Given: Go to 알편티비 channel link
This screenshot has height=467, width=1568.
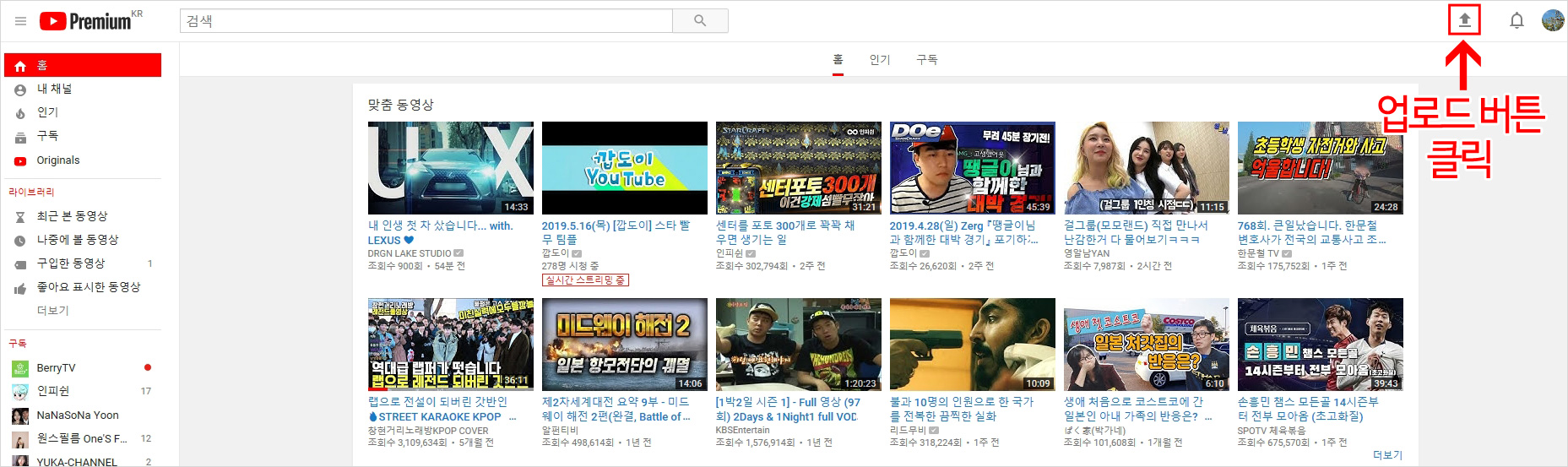Looking at the screenshot, I should coord(560,430).
